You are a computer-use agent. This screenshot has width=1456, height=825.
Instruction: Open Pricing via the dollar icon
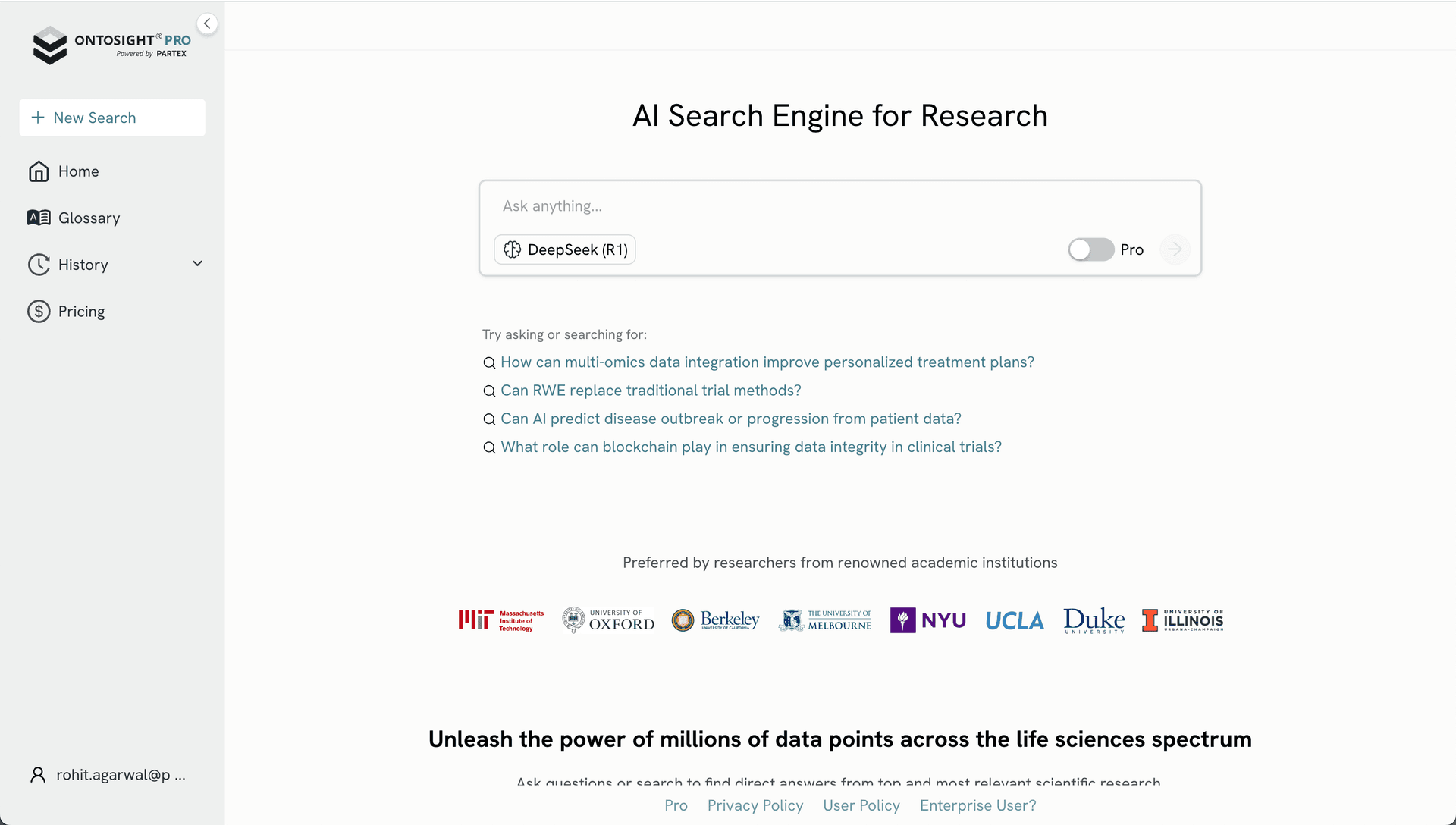click(39, 311)
